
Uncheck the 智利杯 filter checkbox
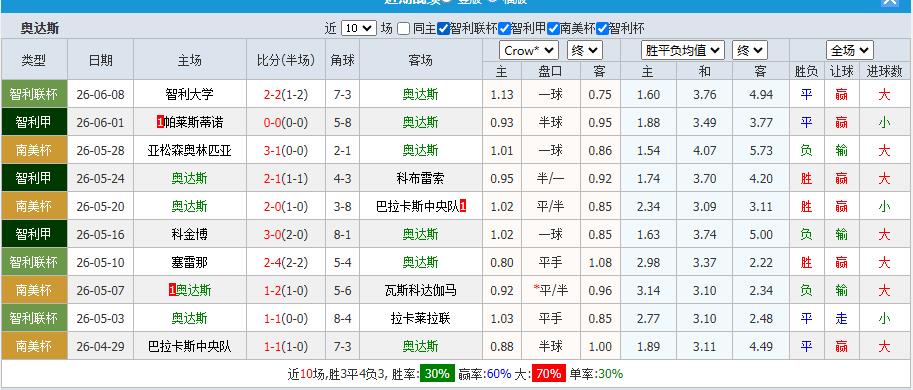pyautogui.click(x=603, y=29)
